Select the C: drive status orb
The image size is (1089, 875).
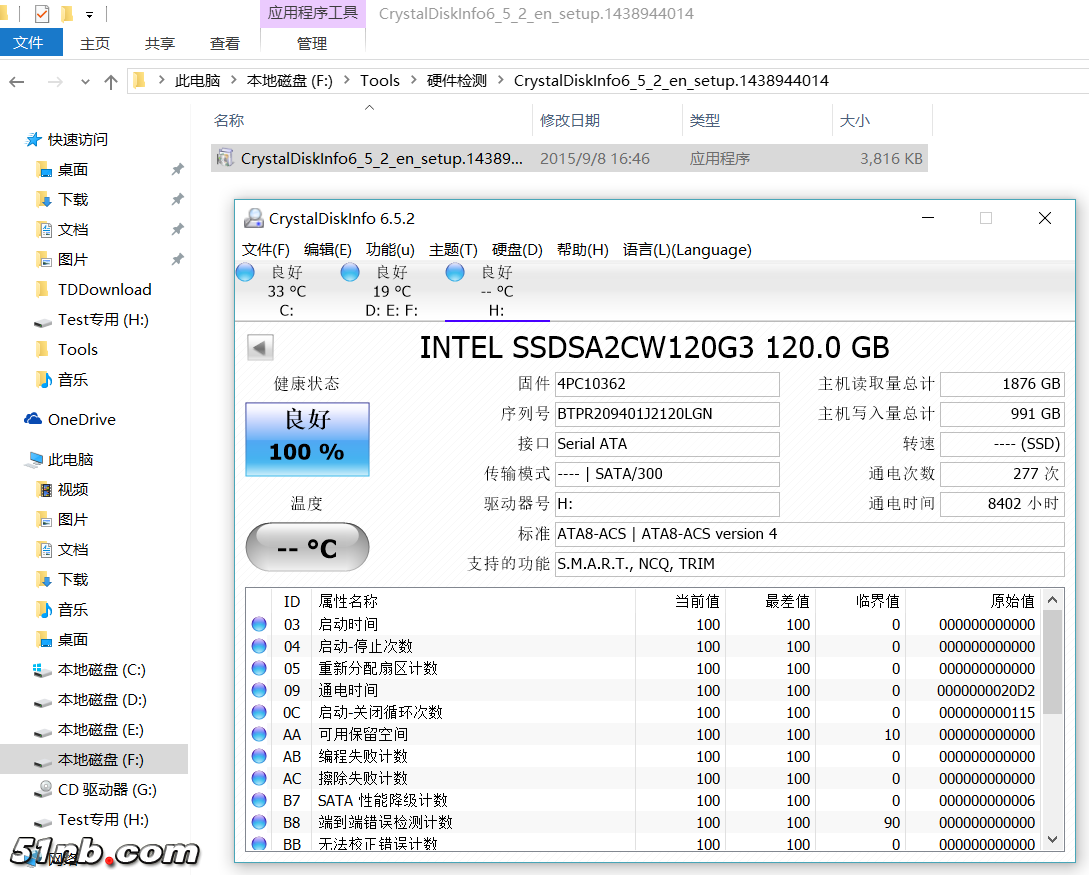[x=245, y=272]
